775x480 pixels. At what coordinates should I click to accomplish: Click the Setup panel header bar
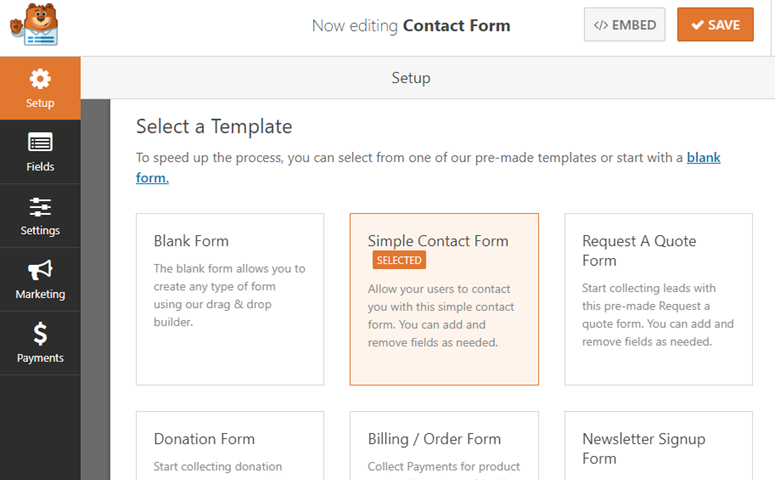411,78
